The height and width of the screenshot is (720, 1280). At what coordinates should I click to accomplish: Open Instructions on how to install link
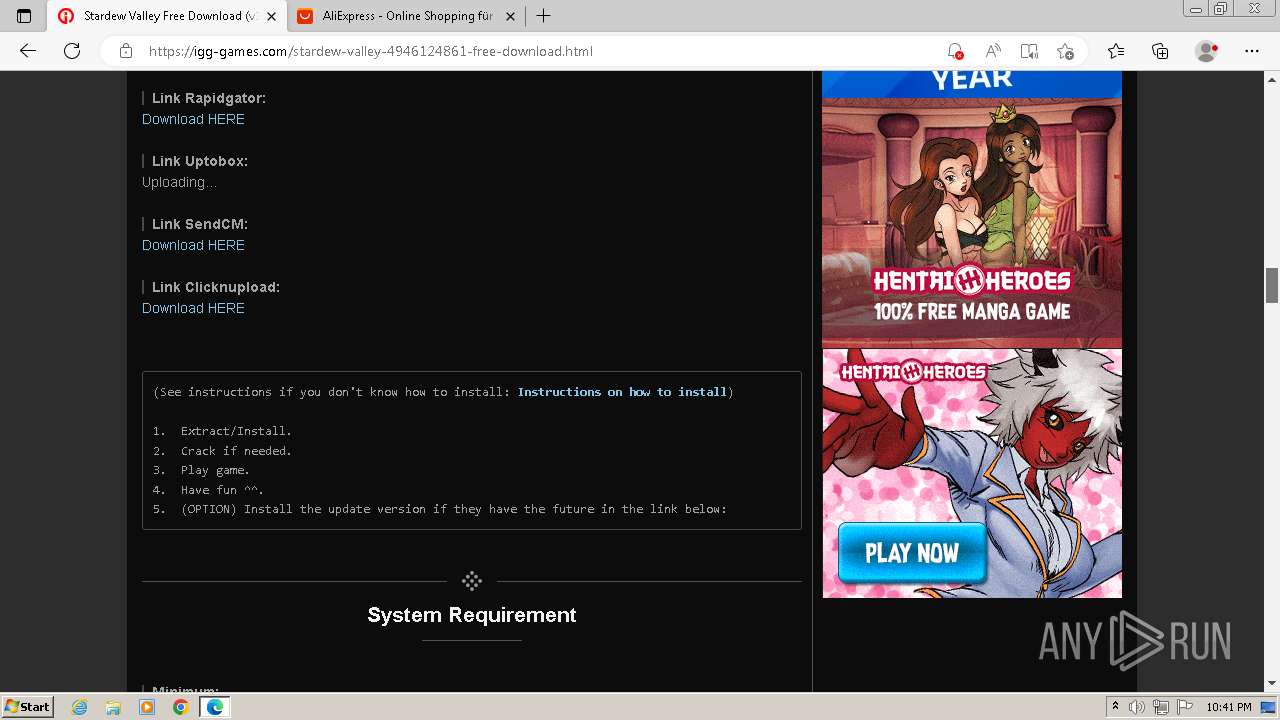[x=622, y=392]
